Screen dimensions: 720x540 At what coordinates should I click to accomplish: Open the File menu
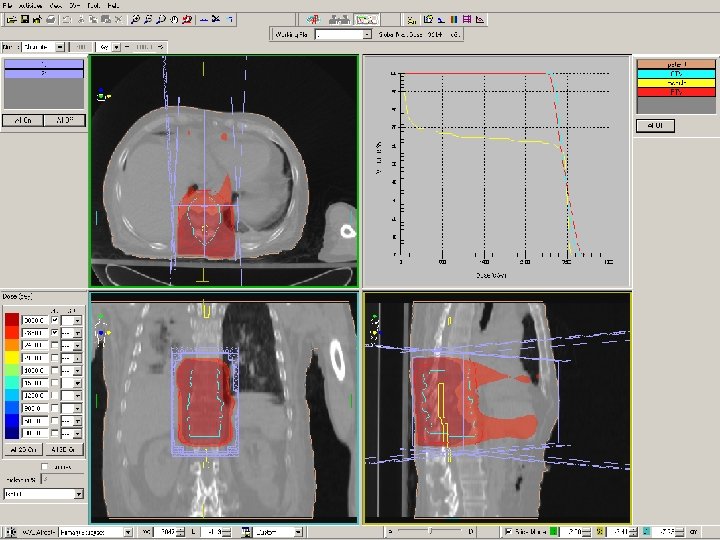(x=7, y=6)
